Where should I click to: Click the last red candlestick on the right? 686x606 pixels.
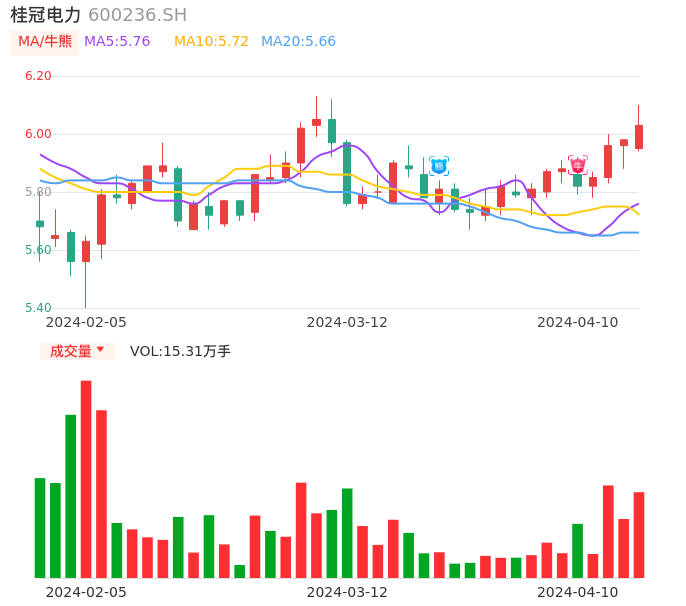[639, 136]
